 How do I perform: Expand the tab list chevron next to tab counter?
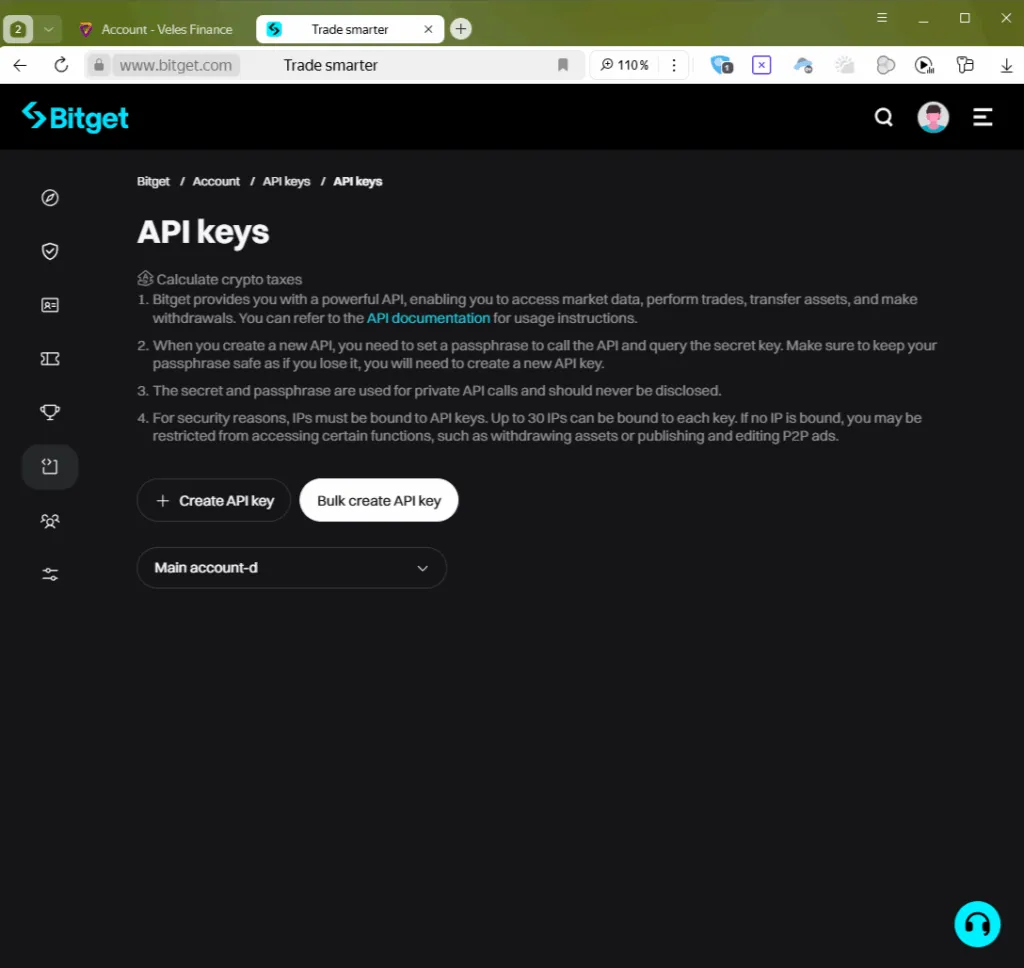click(47, 29)
